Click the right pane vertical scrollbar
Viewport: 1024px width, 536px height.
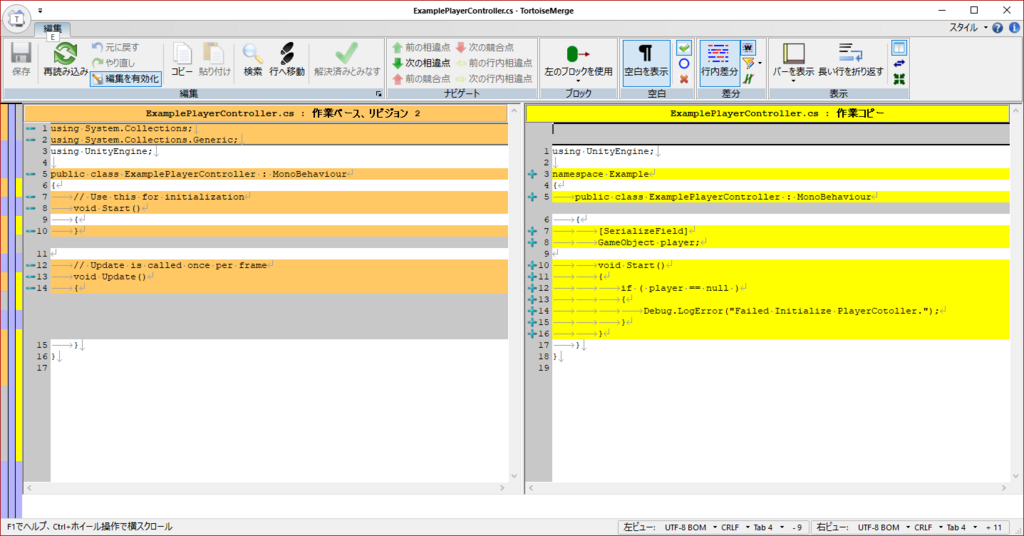click(1016, 293)
